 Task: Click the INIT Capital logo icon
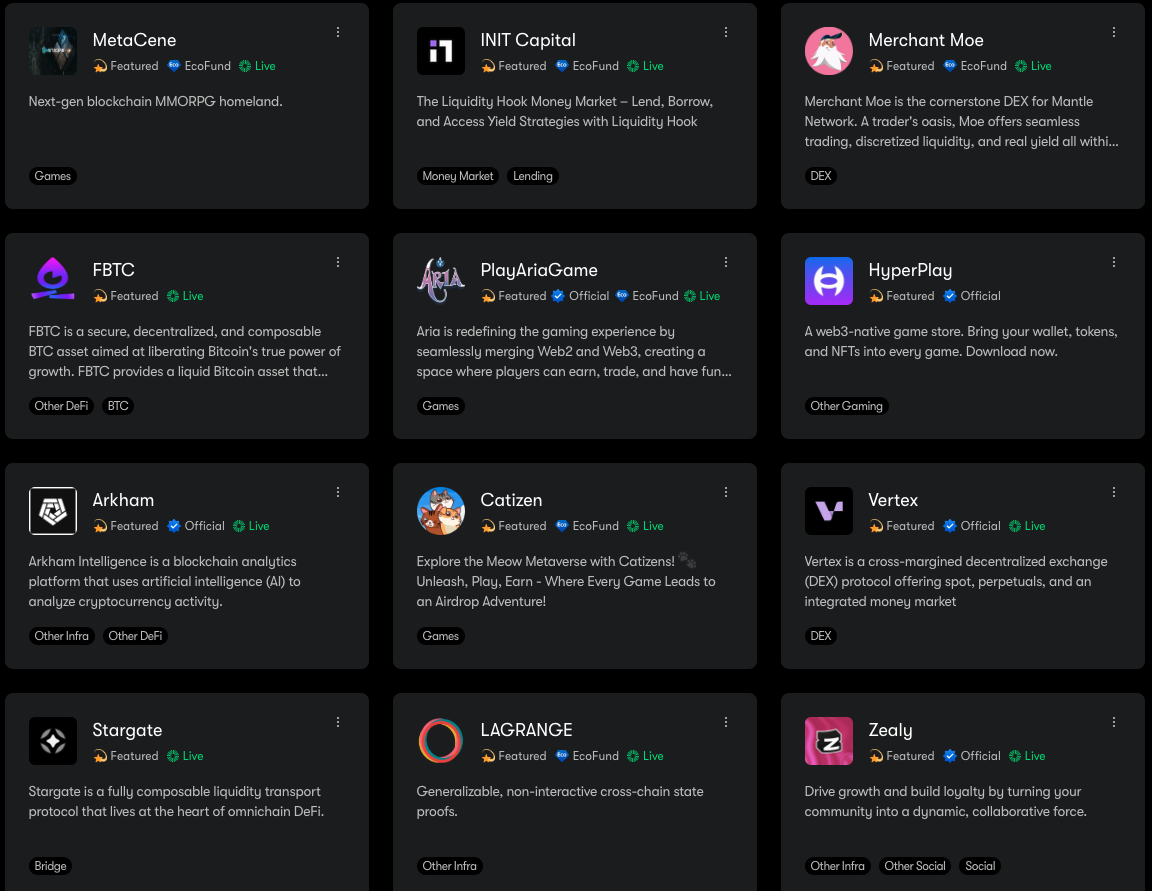click(441, 51)
